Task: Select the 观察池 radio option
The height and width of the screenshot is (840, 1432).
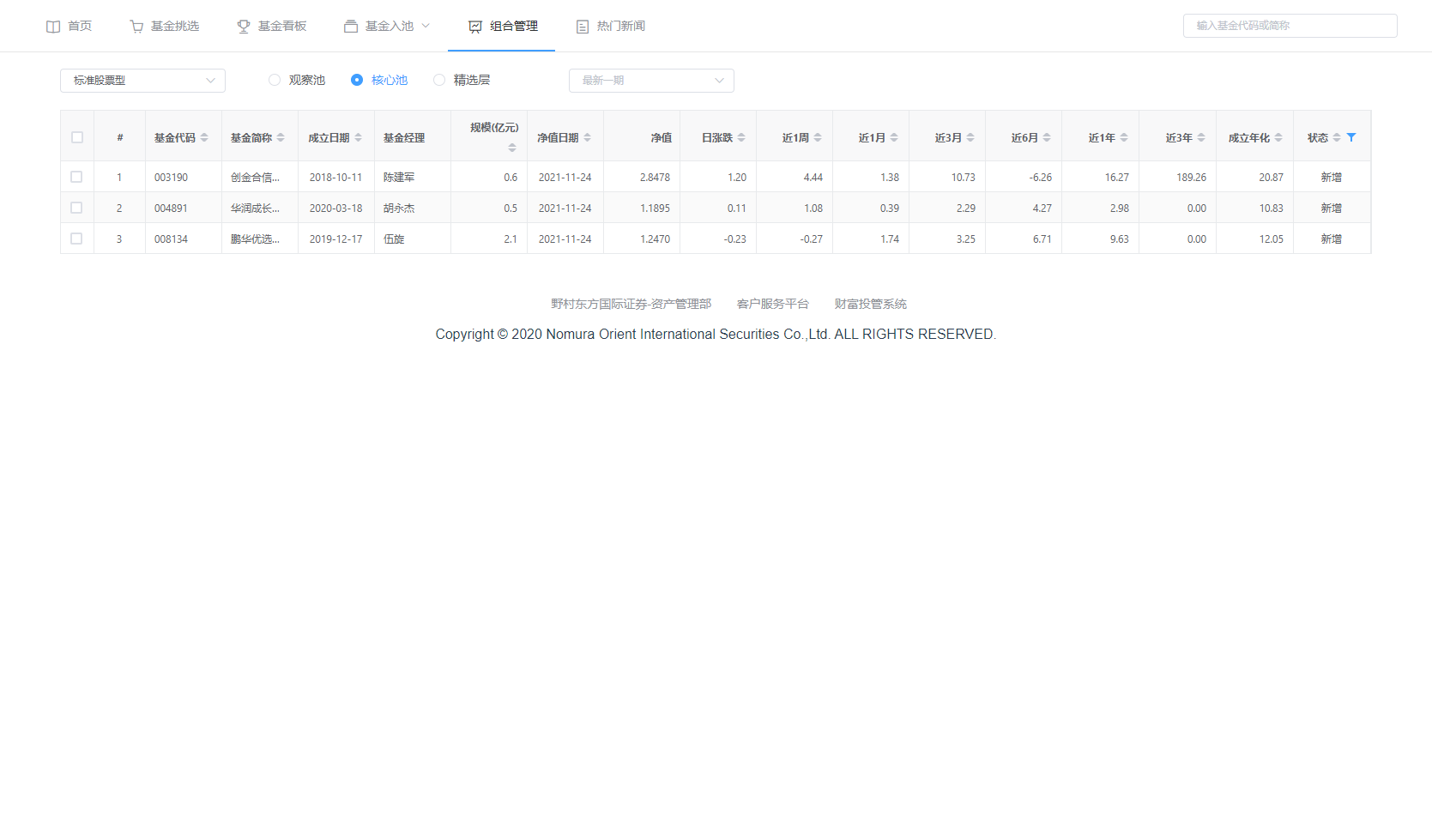Action: [297, 80]
